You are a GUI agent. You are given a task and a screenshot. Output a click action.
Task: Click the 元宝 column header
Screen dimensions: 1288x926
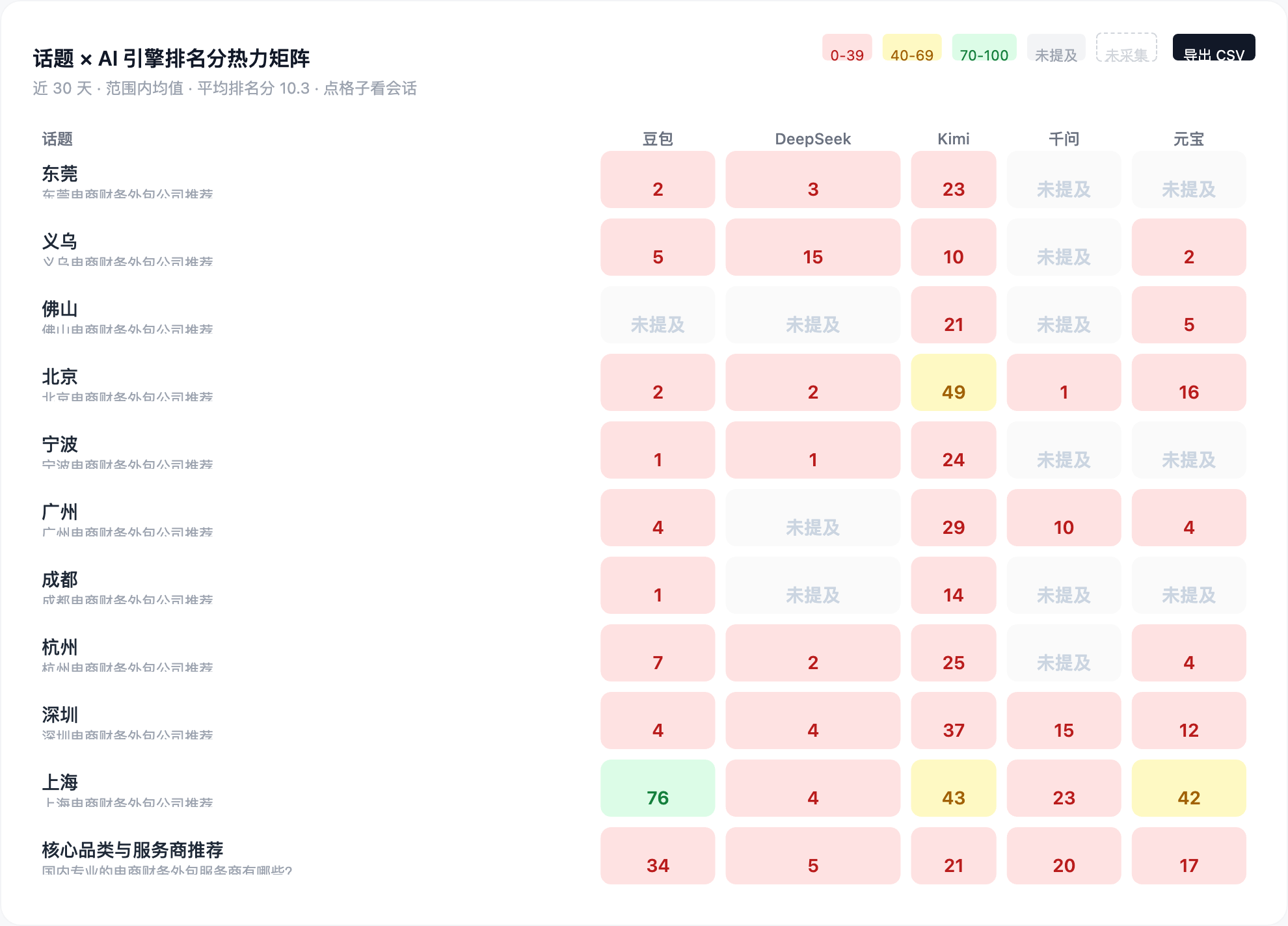point(1188,139)
